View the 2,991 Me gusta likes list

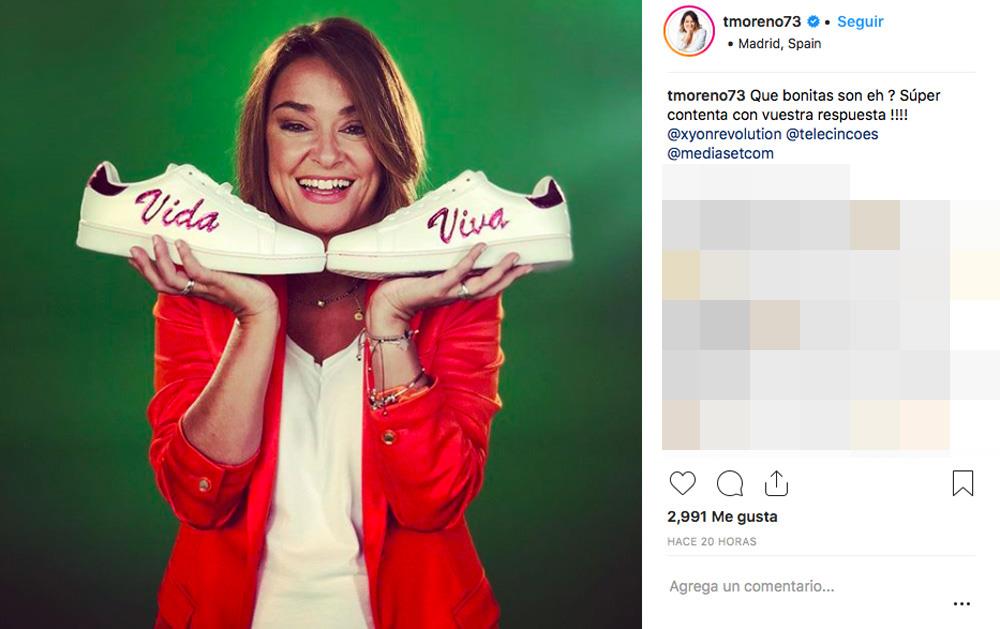click(x=722, y=517)
